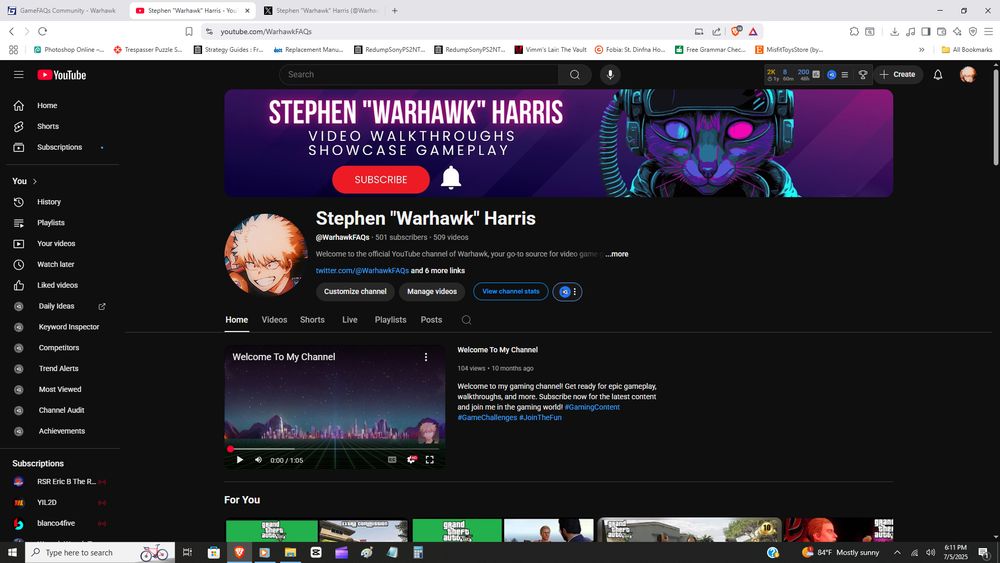Expand the You section chevron
Viewport: 1000px width, 563px height.
pos(34,182)
